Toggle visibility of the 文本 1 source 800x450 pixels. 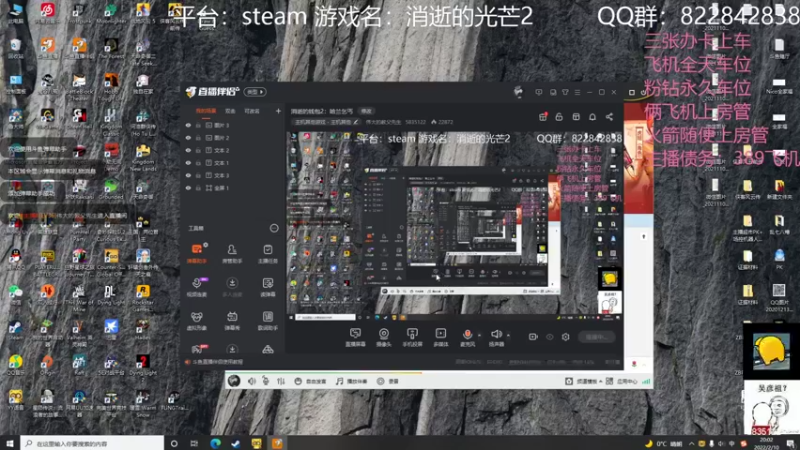pyautogui.click(x=188, y=163)
